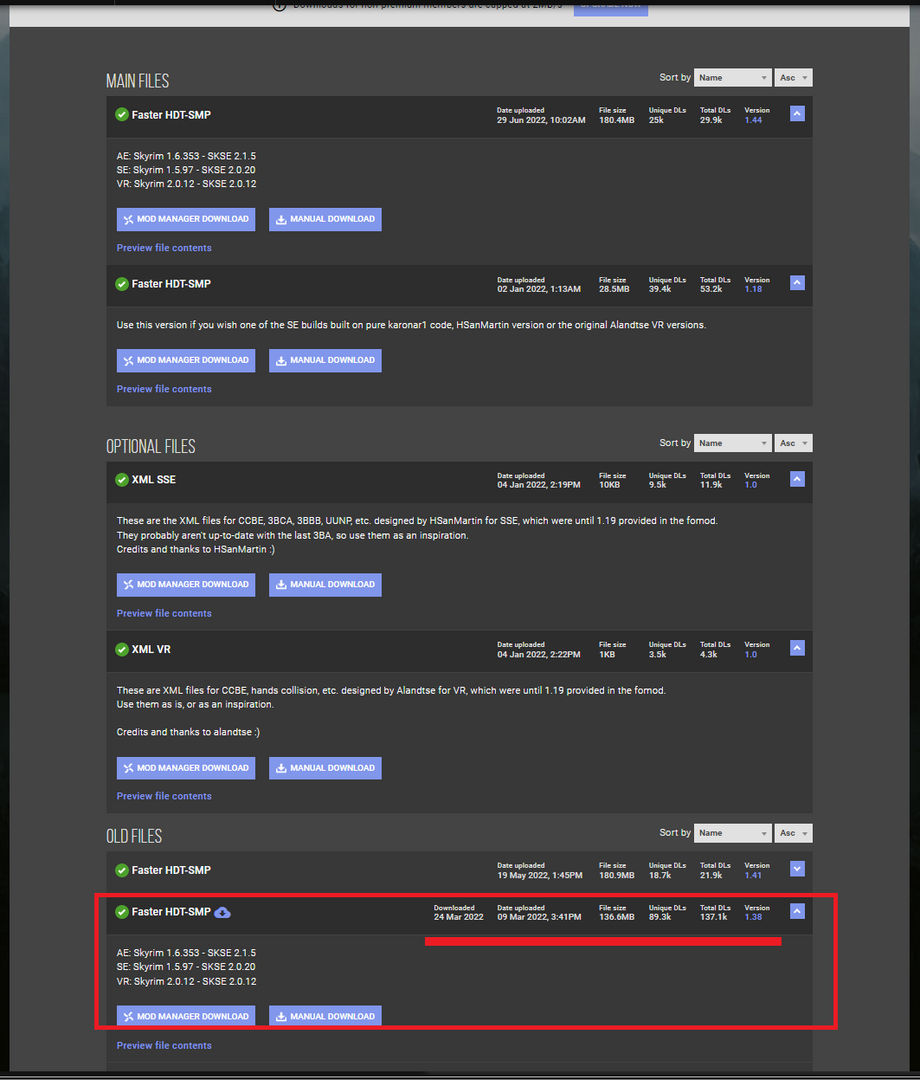Viewport: 920px width, 1080px height.
Task: Click Manual Download for version 1.44
Action: [325, 220]
